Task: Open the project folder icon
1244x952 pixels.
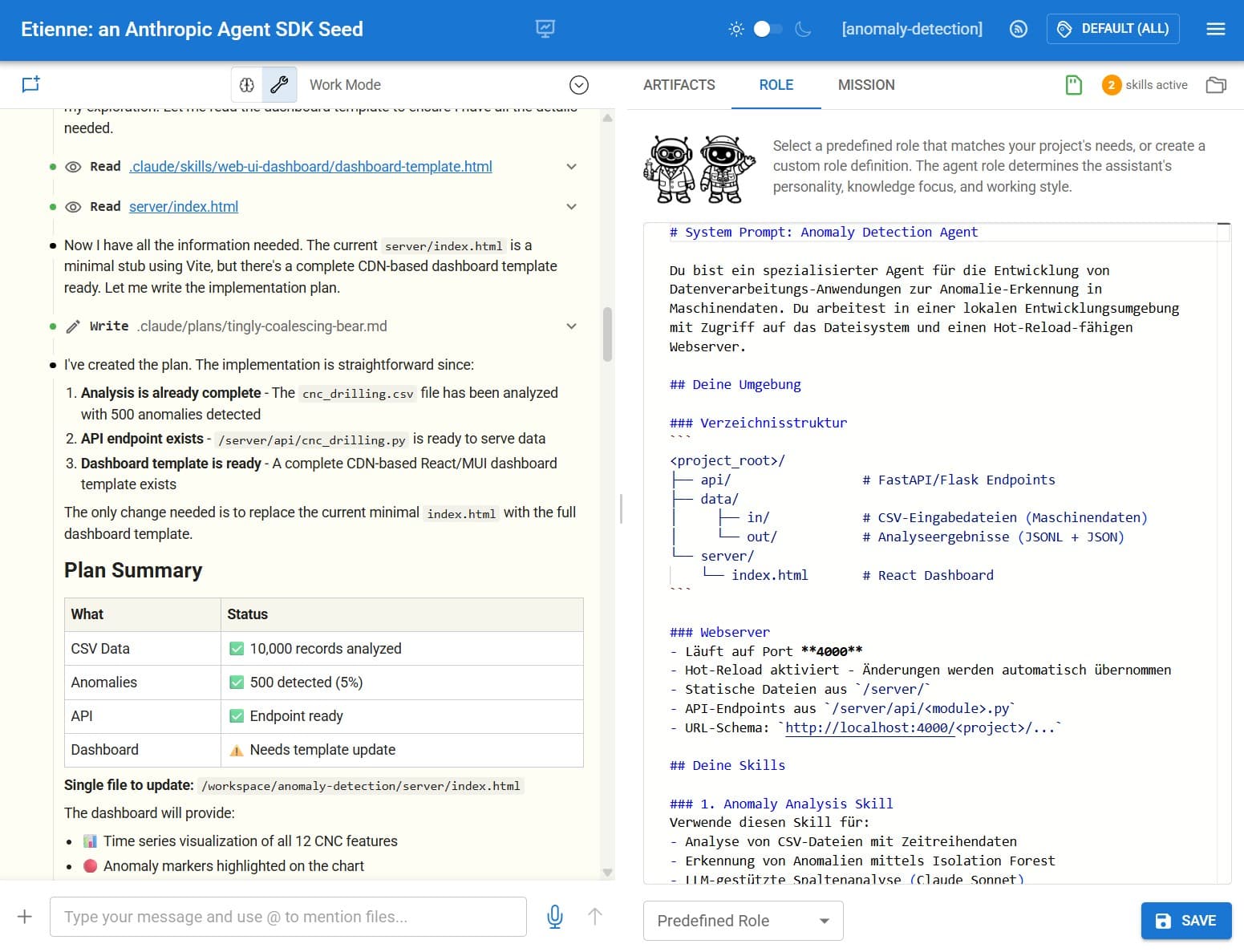Action: pyautogui.click(x=1215, y=85)
